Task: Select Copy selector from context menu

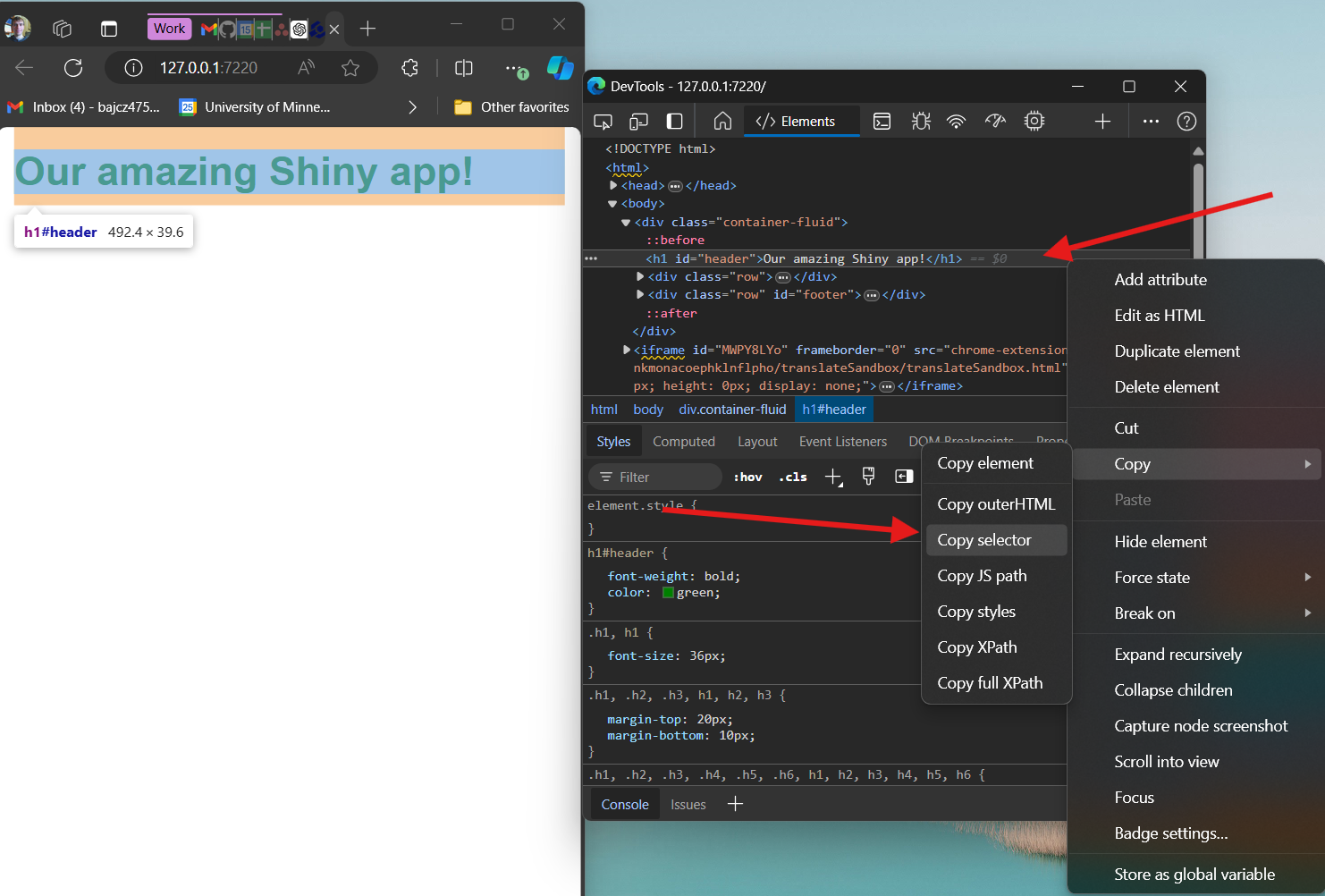Action: click(984, 539)
